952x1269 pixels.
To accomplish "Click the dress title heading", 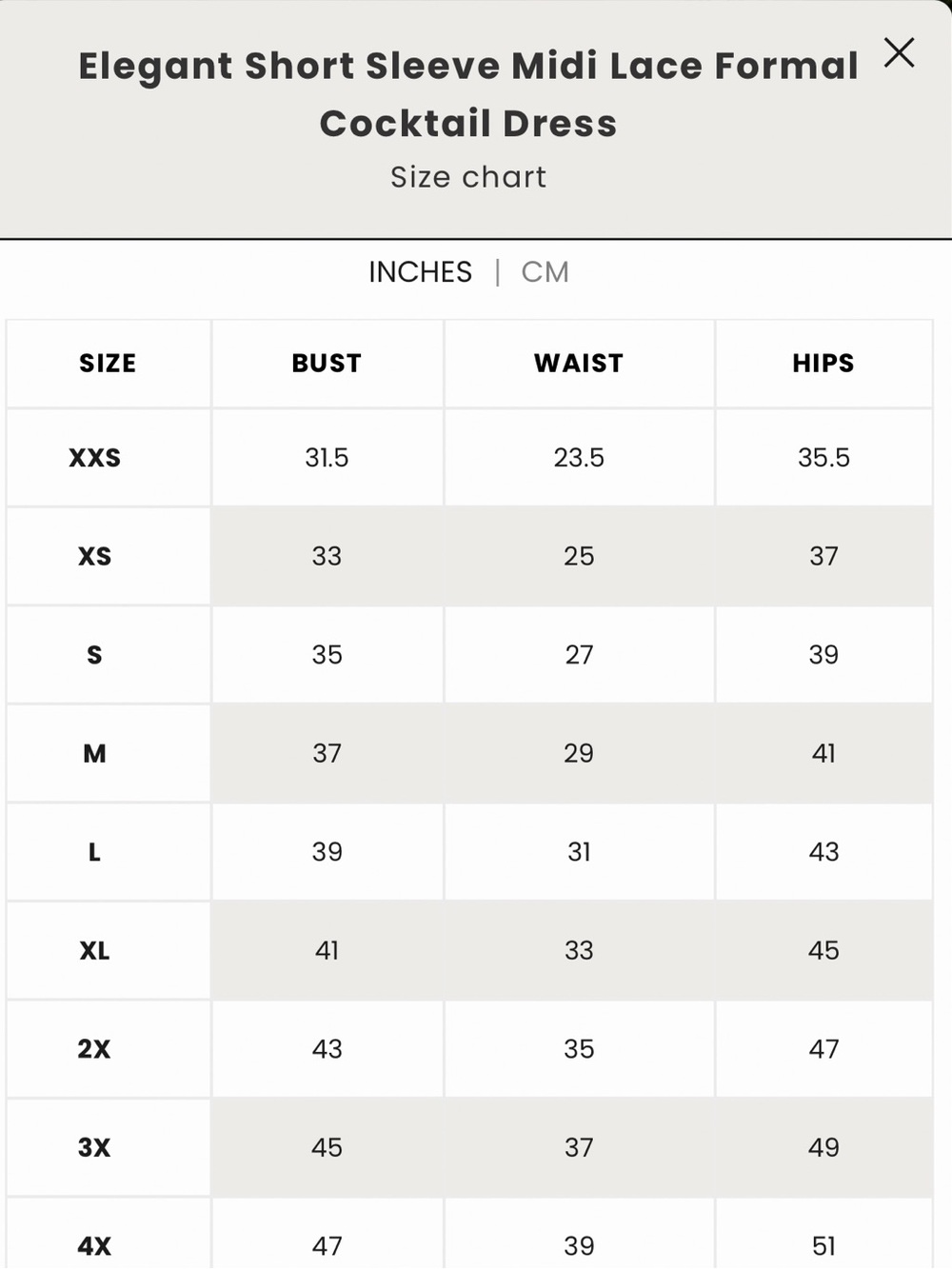I will click(x=468, y=94).
